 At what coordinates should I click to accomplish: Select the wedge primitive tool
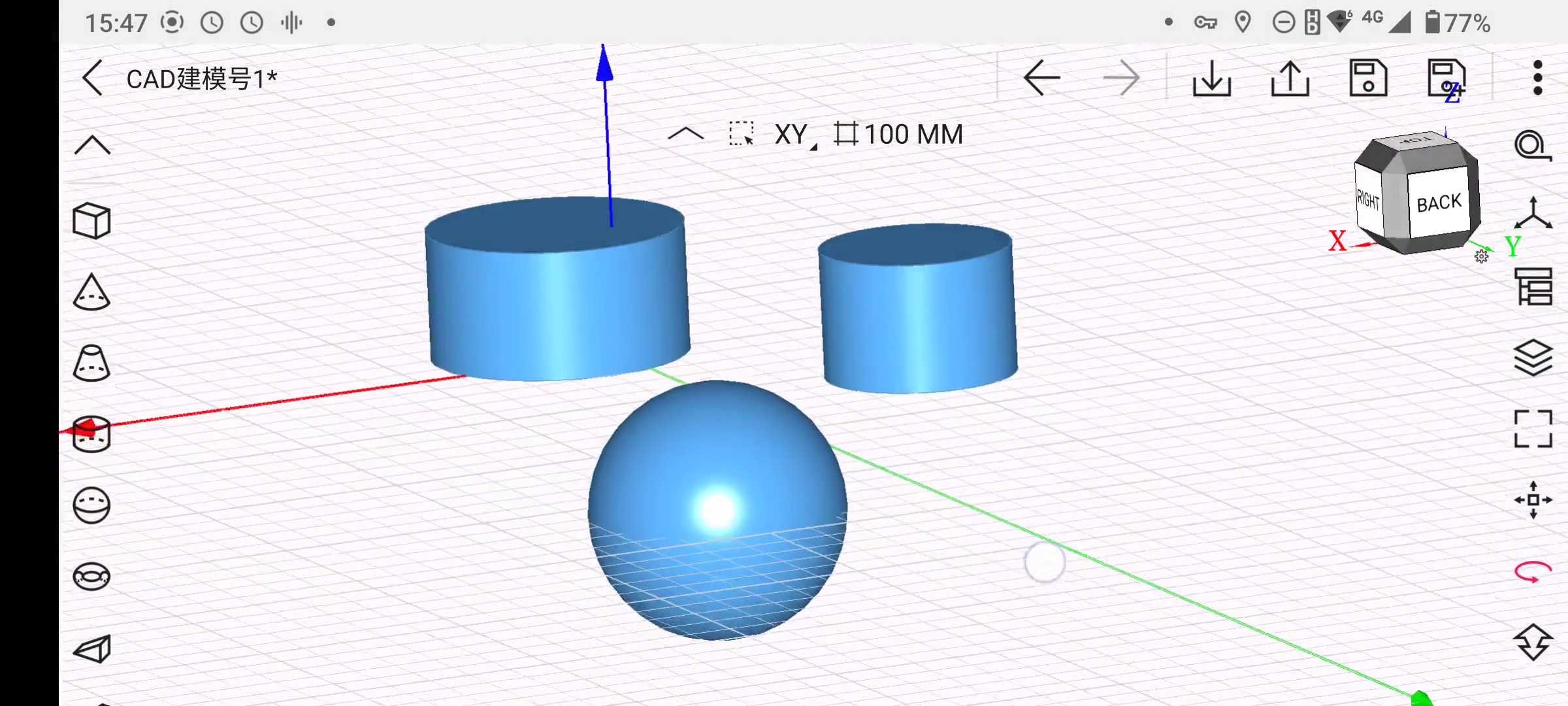tap(91, 648)
